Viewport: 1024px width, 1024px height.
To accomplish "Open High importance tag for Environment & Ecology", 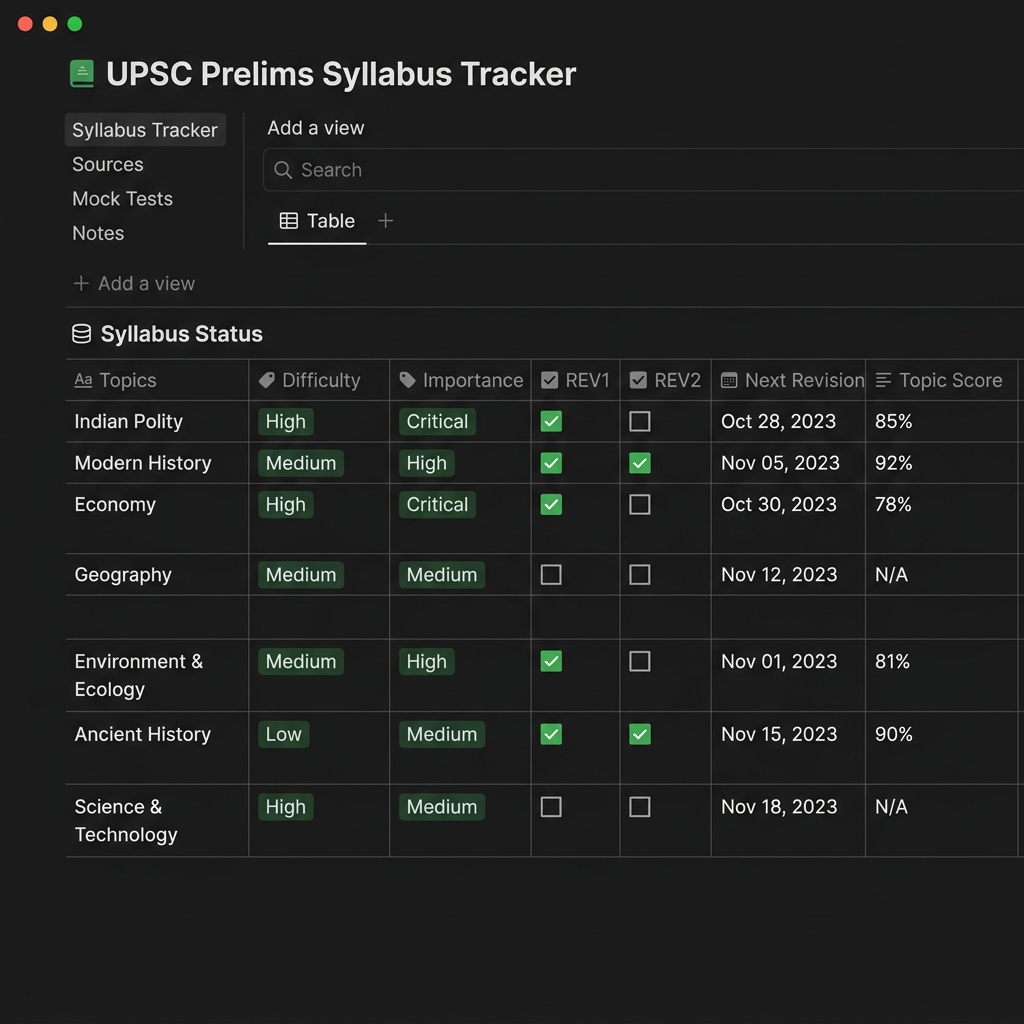I will (427, 662).
